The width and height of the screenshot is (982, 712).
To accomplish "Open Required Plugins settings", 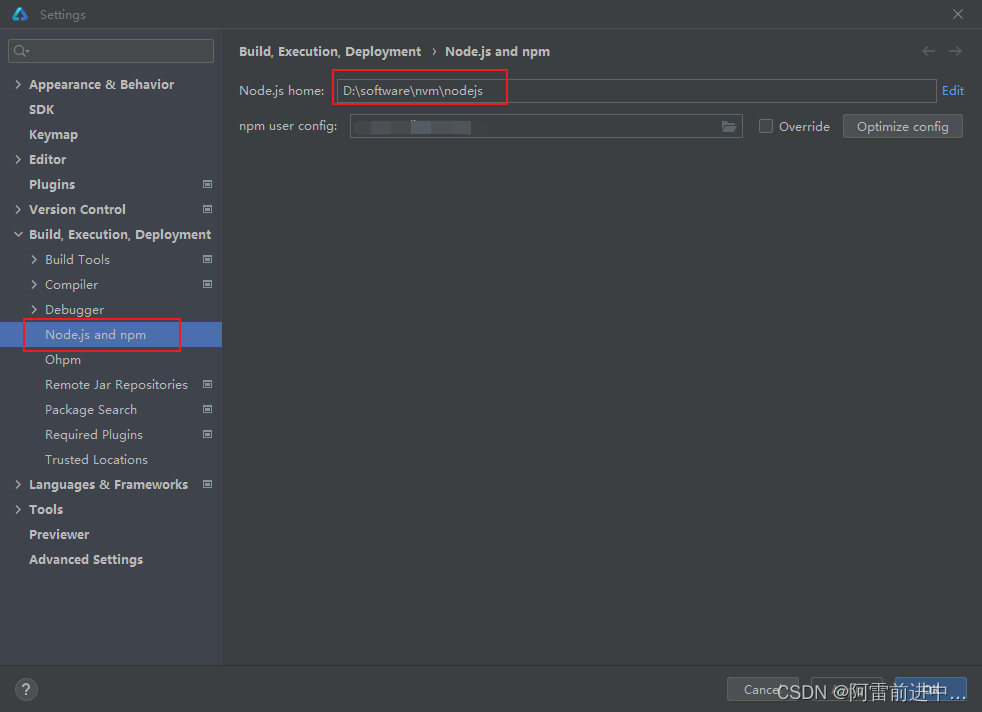I will (94, 435).
